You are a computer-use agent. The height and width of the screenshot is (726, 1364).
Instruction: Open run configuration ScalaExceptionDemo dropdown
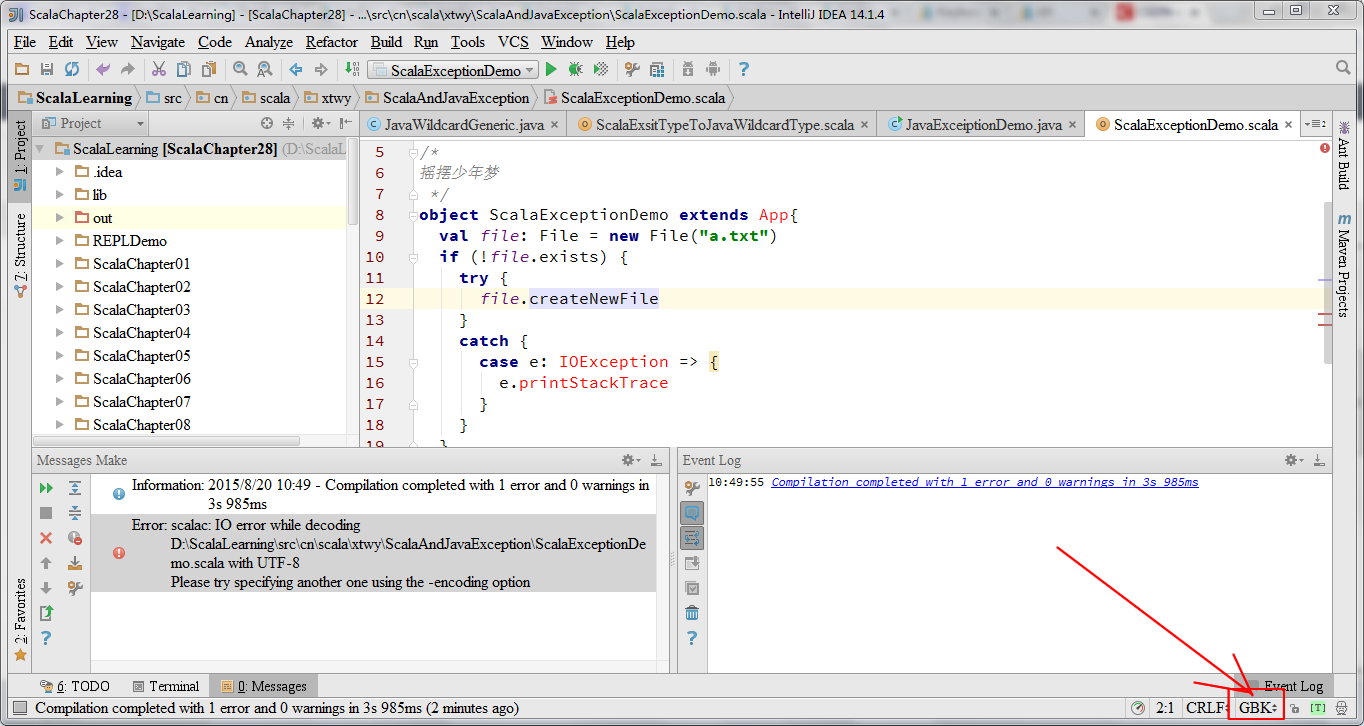click(x=453, y=69)
